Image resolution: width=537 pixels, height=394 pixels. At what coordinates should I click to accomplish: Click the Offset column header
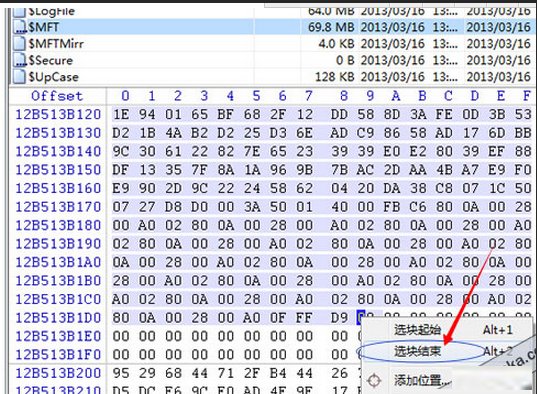tap(57, 96)
